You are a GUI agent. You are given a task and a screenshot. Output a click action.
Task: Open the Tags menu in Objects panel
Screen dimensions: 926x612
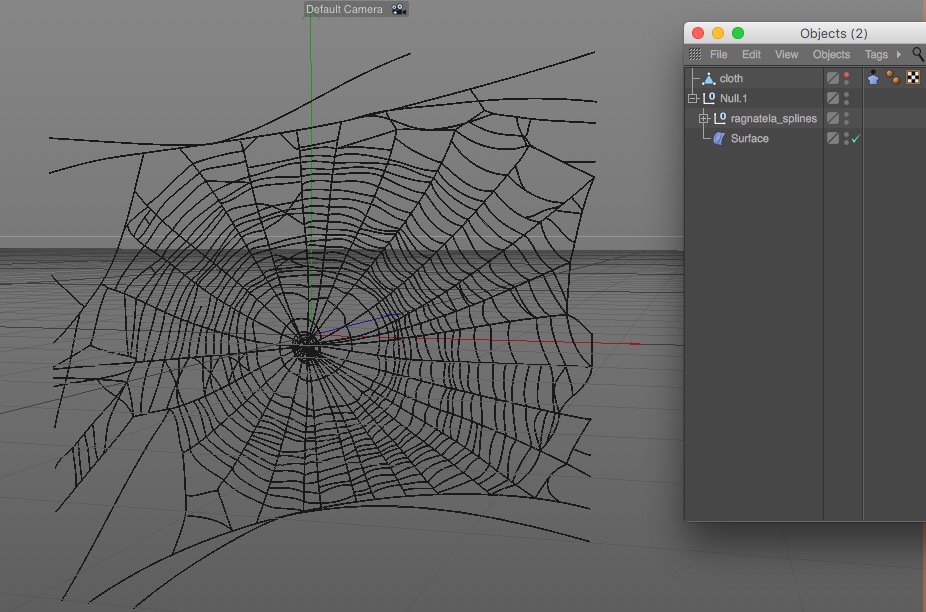(x=876, y=55)
